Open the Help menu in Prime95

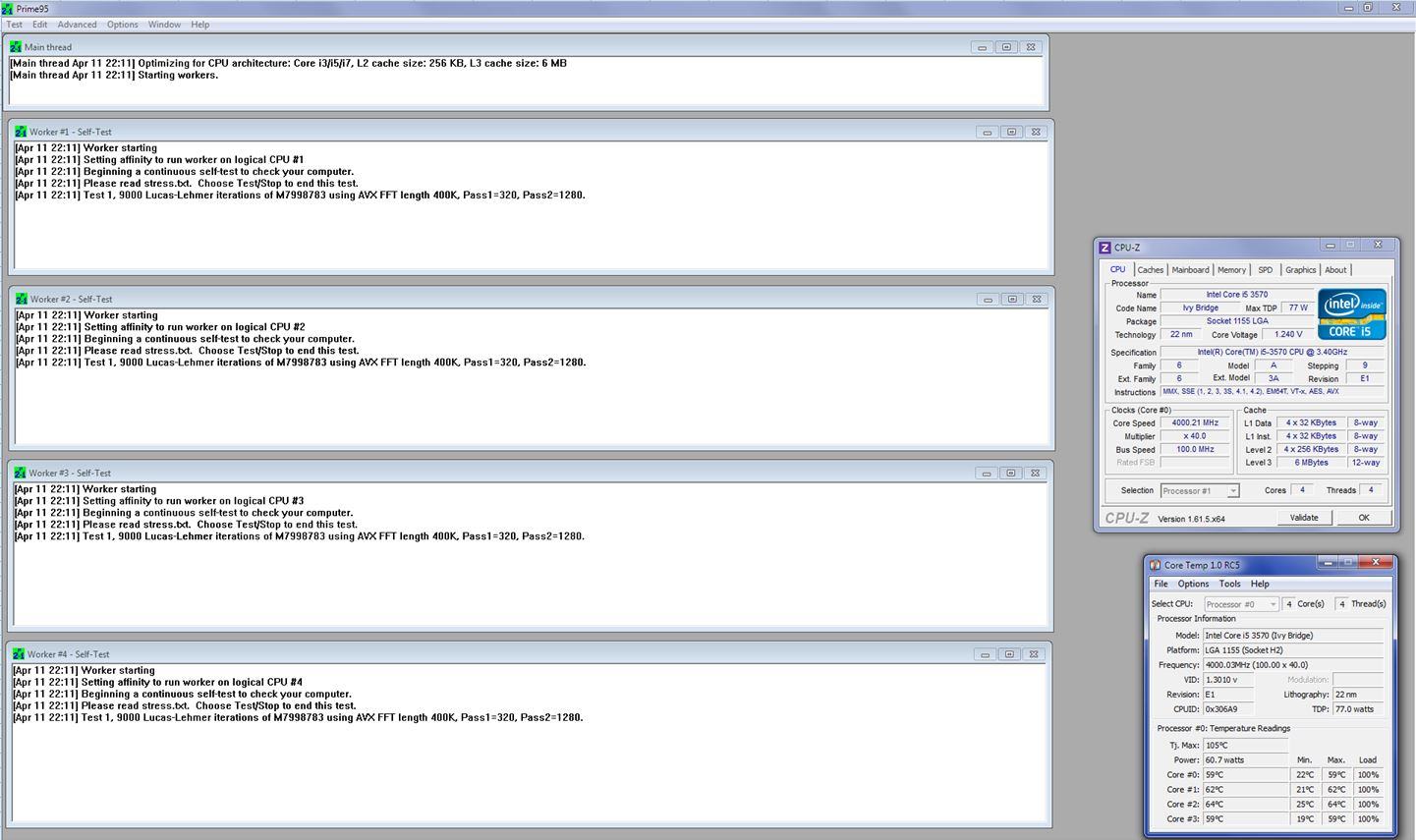(x=199, y=25)
